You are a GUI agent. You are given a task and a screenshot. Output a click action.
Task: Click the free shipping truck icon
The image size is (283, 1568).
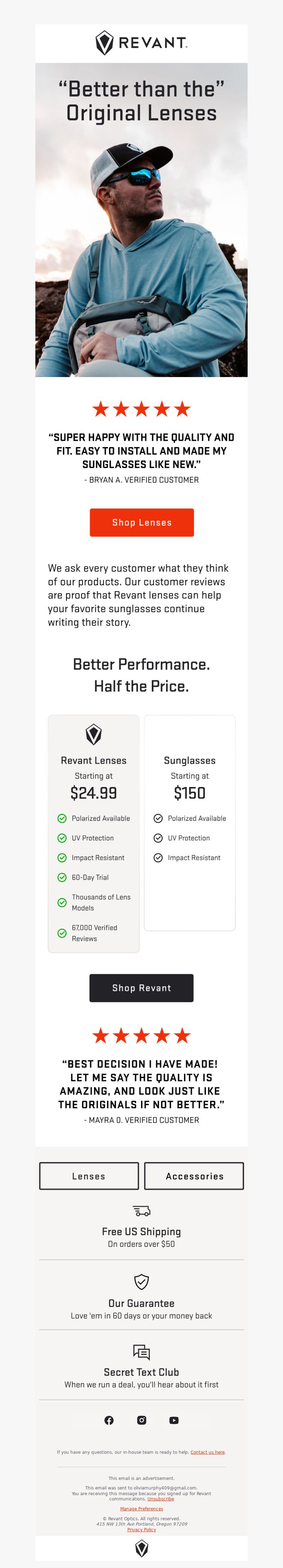click(141, 1211)
